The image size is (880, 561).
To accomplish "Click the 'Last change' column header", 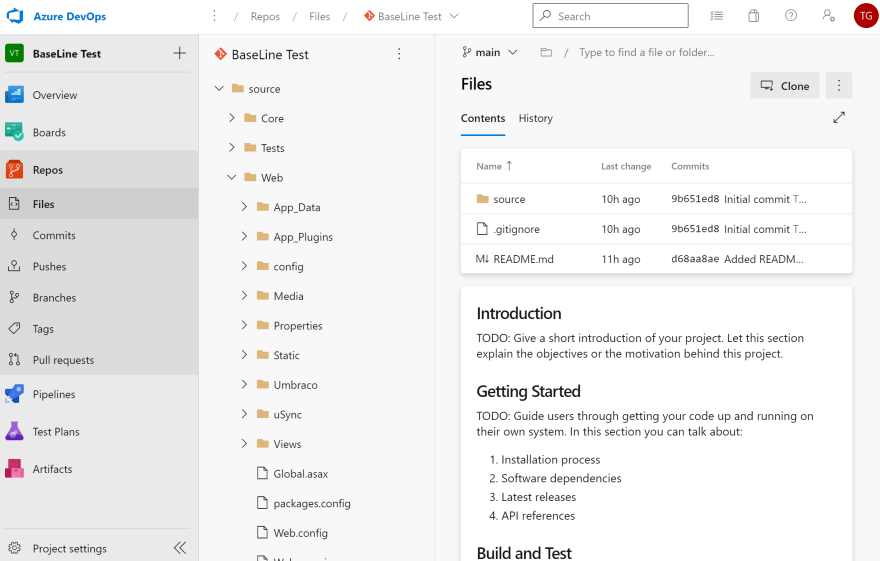I will (x=626, y=166).
